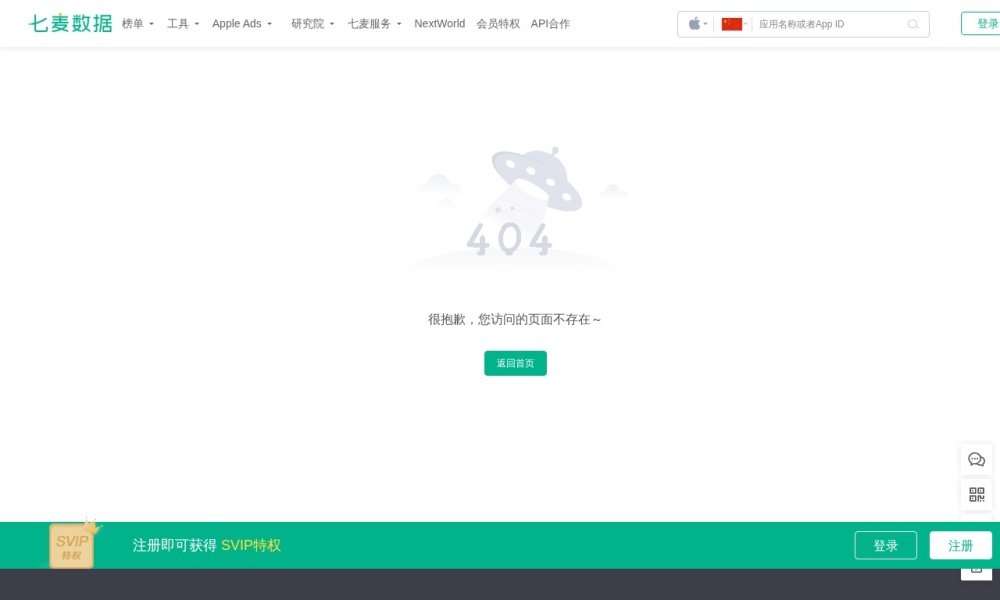The width and height of the screenshot is (1000, 600).
Task: Click the 注册 button in bottom banner
Action: tap(960, 545)
